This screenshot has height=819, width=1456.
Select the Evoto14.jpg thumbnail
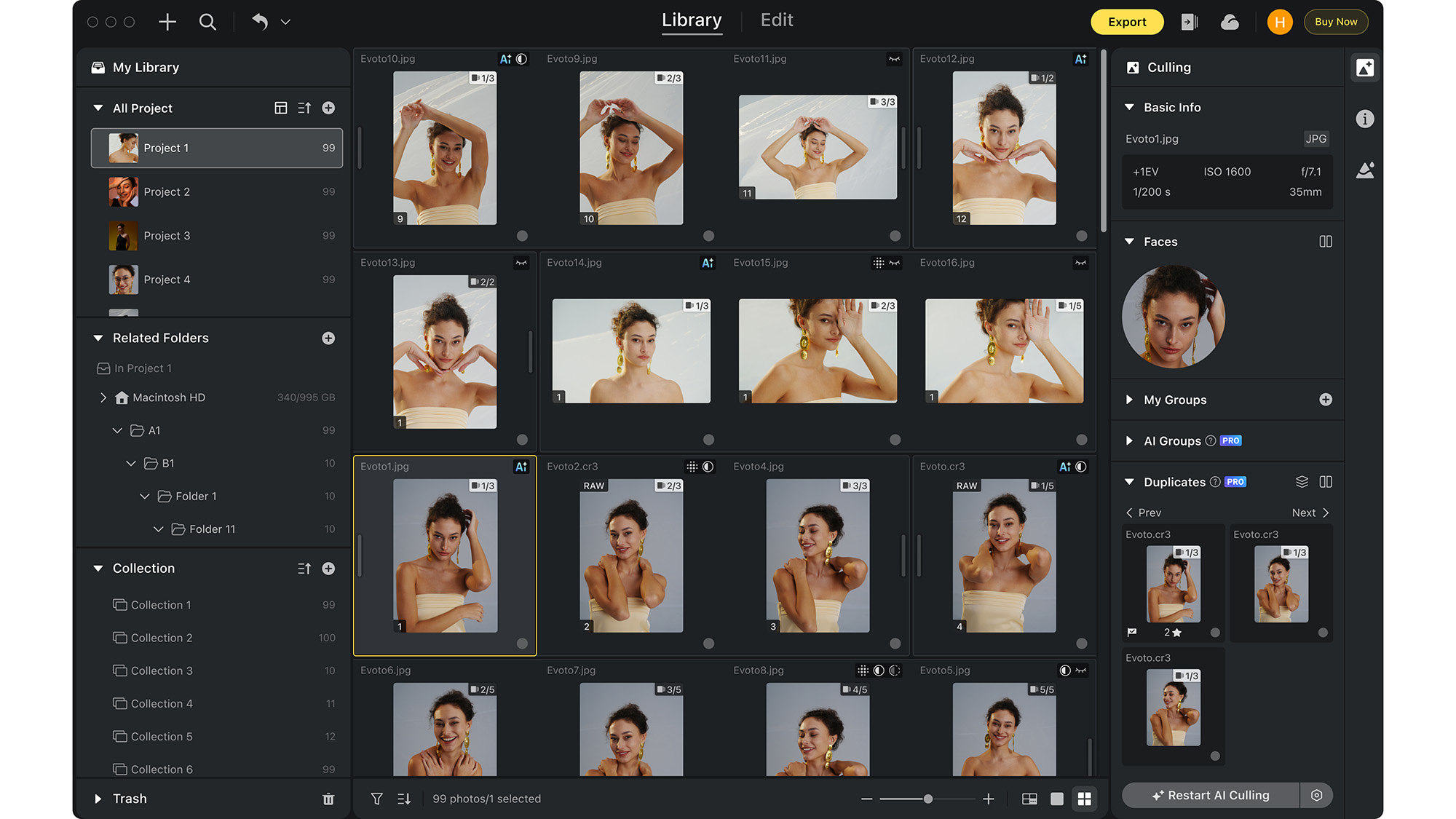tap(631, 351)
